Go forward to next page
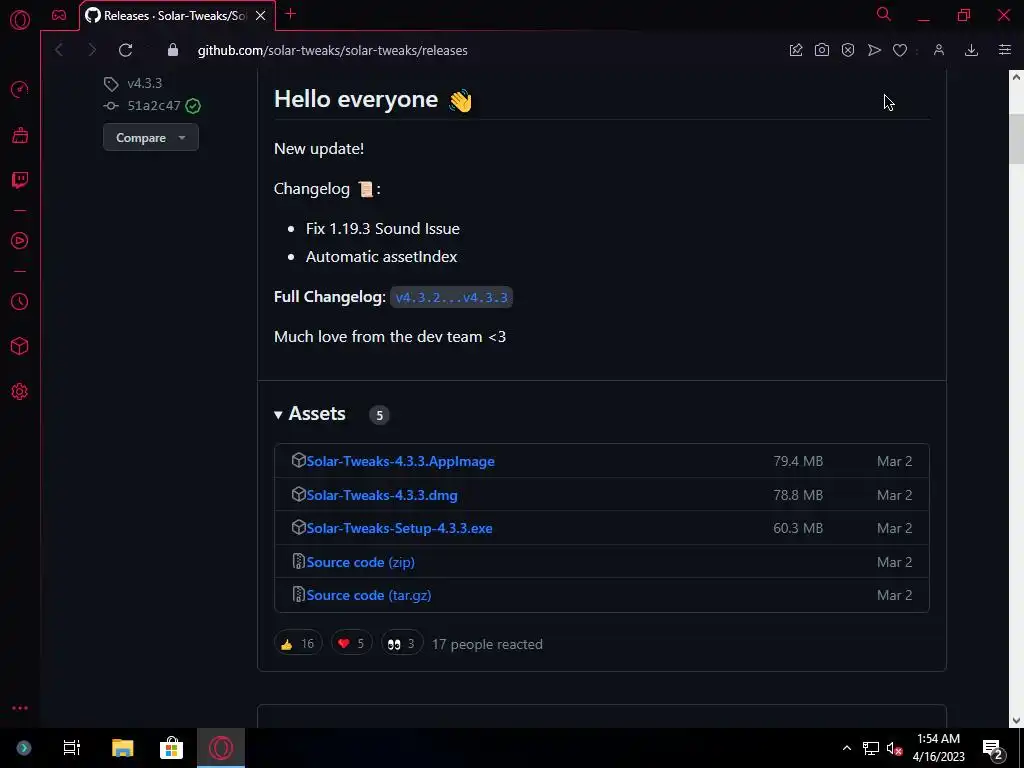Image resolution: width=1024 pixels, height=768 pixels. click(92, 50)
